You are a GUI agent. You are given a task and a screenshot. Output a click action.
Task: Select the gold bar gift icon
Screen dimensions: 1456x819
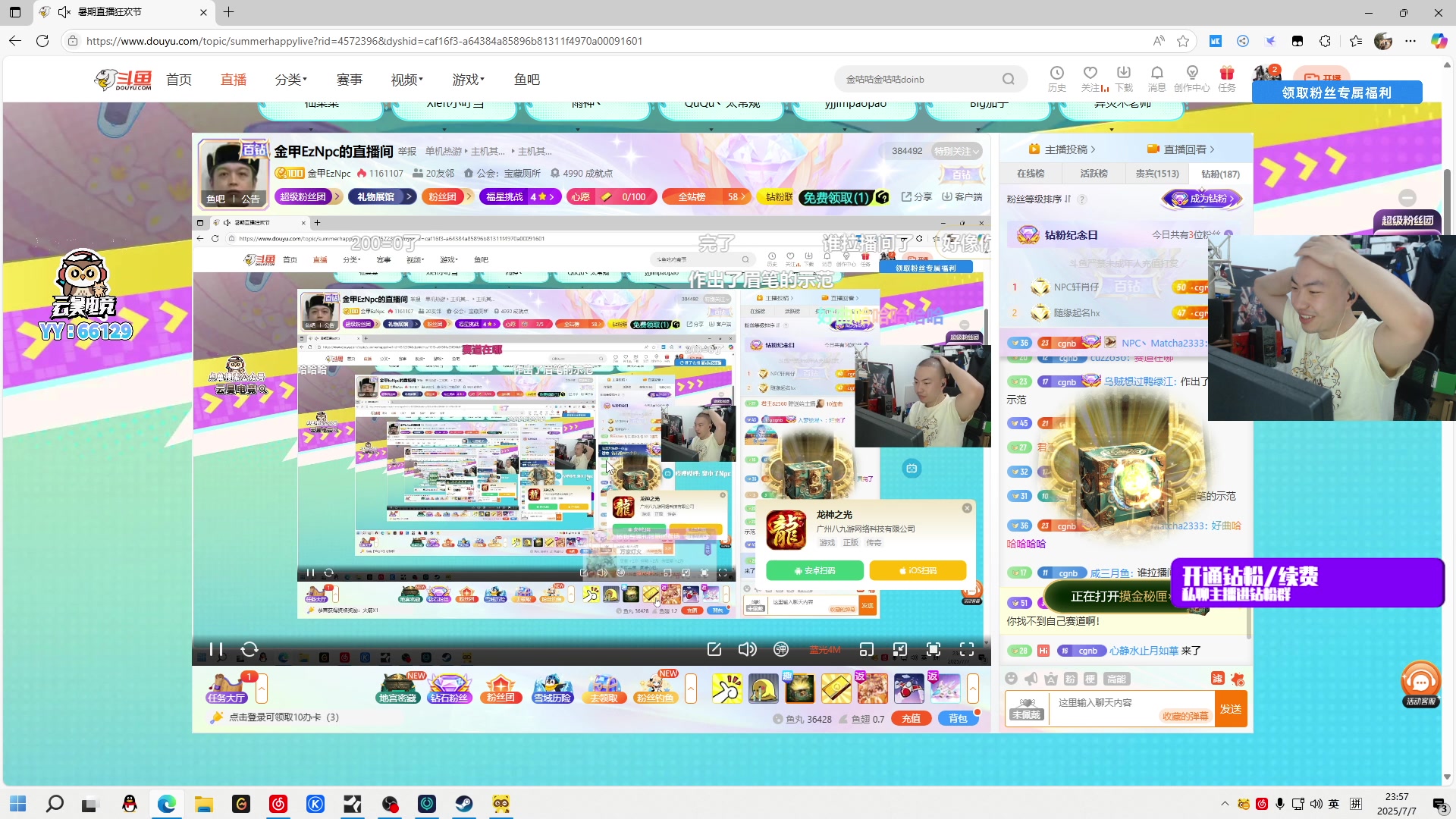836,689
